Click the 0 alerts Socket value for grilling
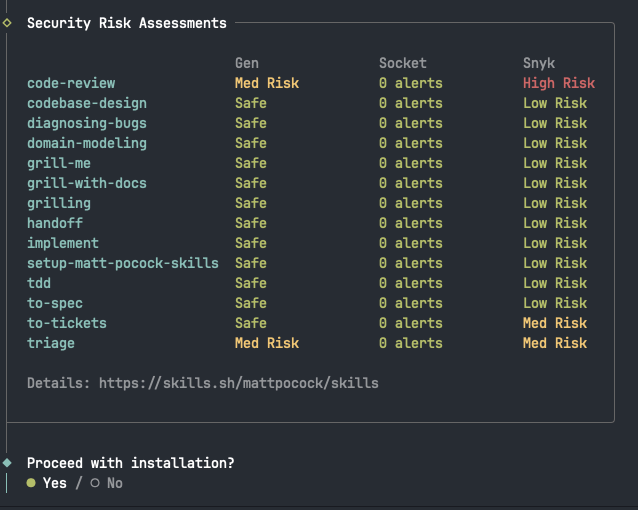This screenshot has height=510, width=638. click(x=411, y=203)
